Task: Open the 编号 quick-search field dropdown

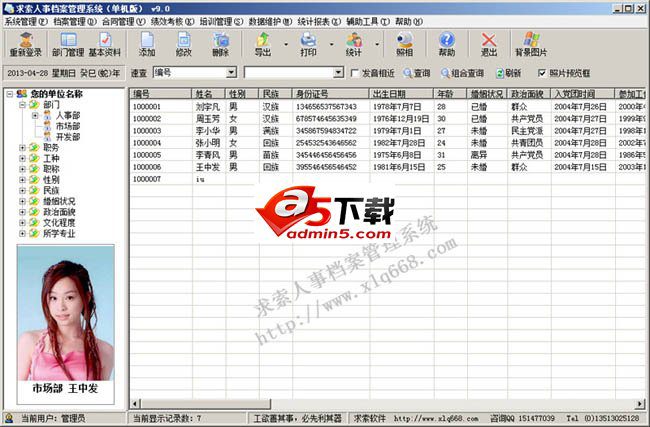Action: coord(232,73)
